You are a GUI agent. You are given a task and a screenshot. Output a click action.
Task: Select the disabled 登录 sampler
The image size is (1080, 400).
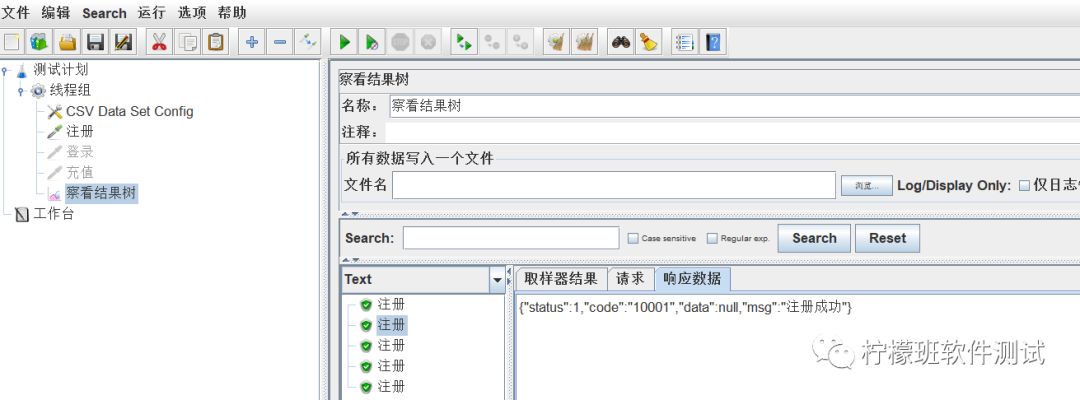(80, 152)
